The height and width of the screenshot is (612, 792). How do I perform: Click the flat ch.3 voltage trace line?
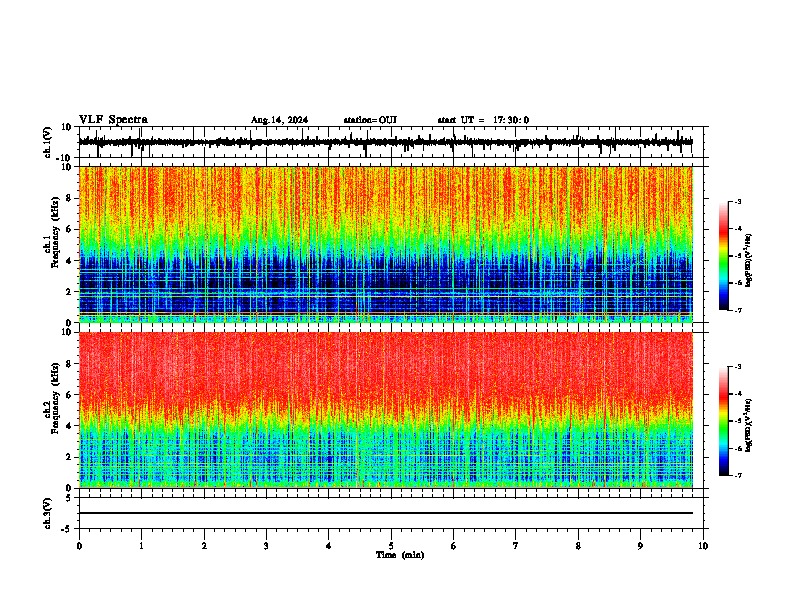coord(386,513)
